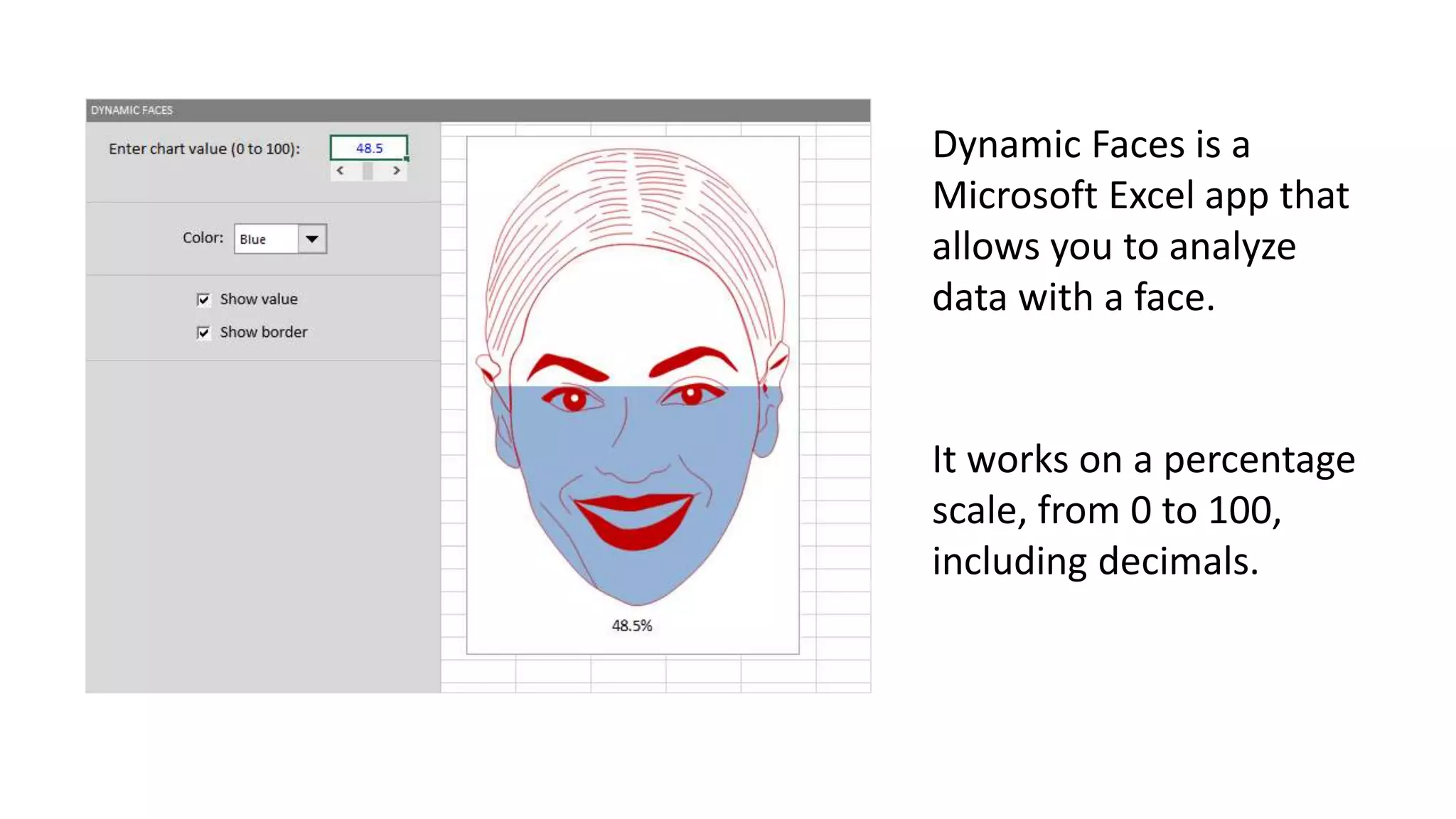Click the chart value input showing 48.5
The width and height of the screenshot is (1456, 819).
click(368, 148)
